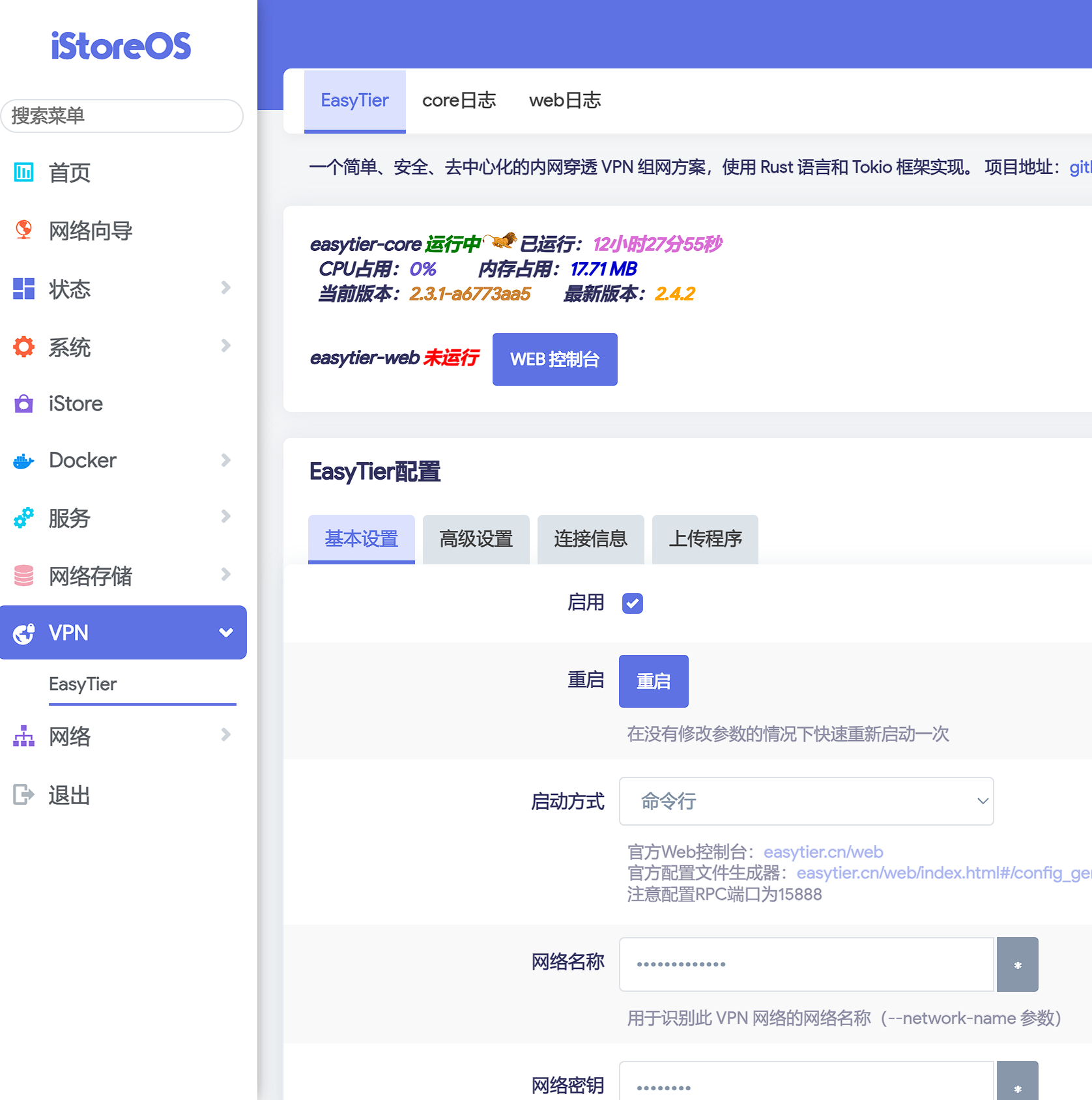The height and width of the screenshot is (1100, 1092).
Task: Click the 网络向导 globe icon
Action: click(x=24, y=230)
